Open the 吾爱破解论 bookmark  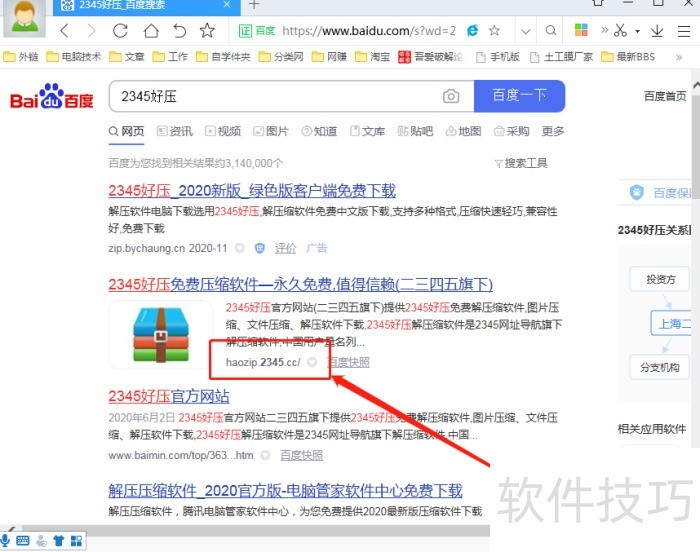click(430, 57)
